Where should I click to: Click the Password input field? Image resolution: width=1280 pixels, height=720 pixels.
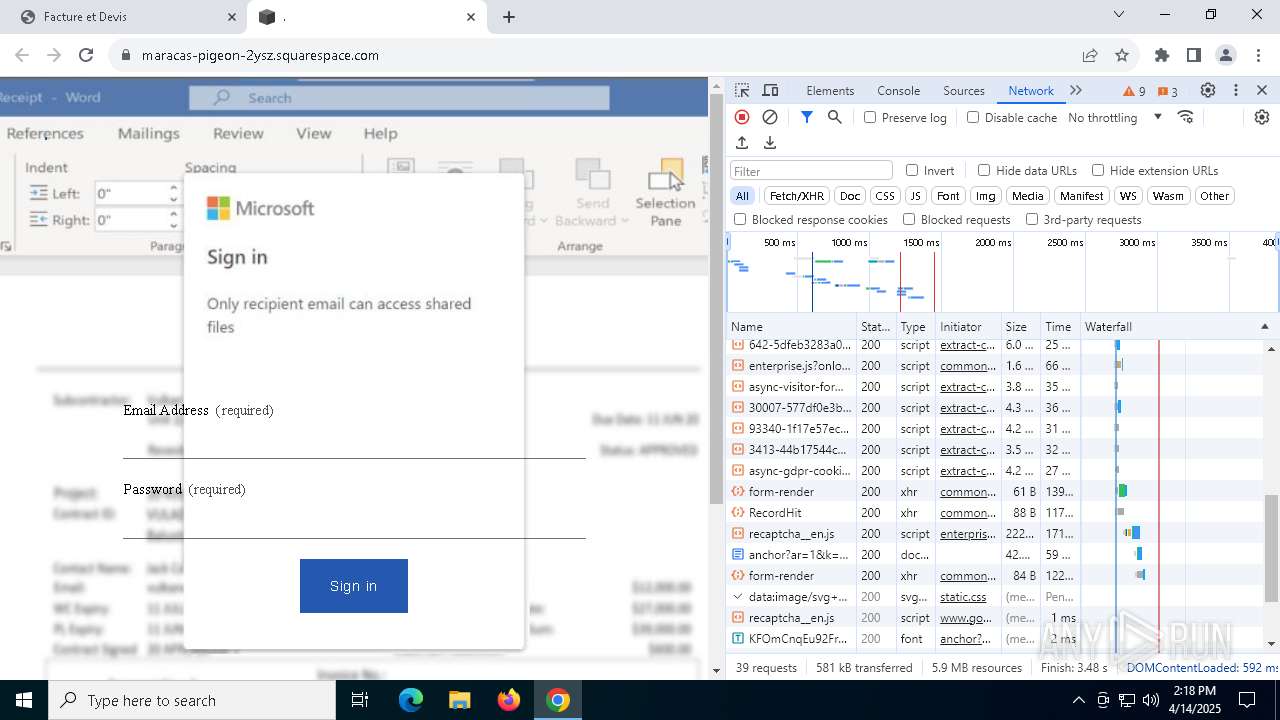pos(354,520)
